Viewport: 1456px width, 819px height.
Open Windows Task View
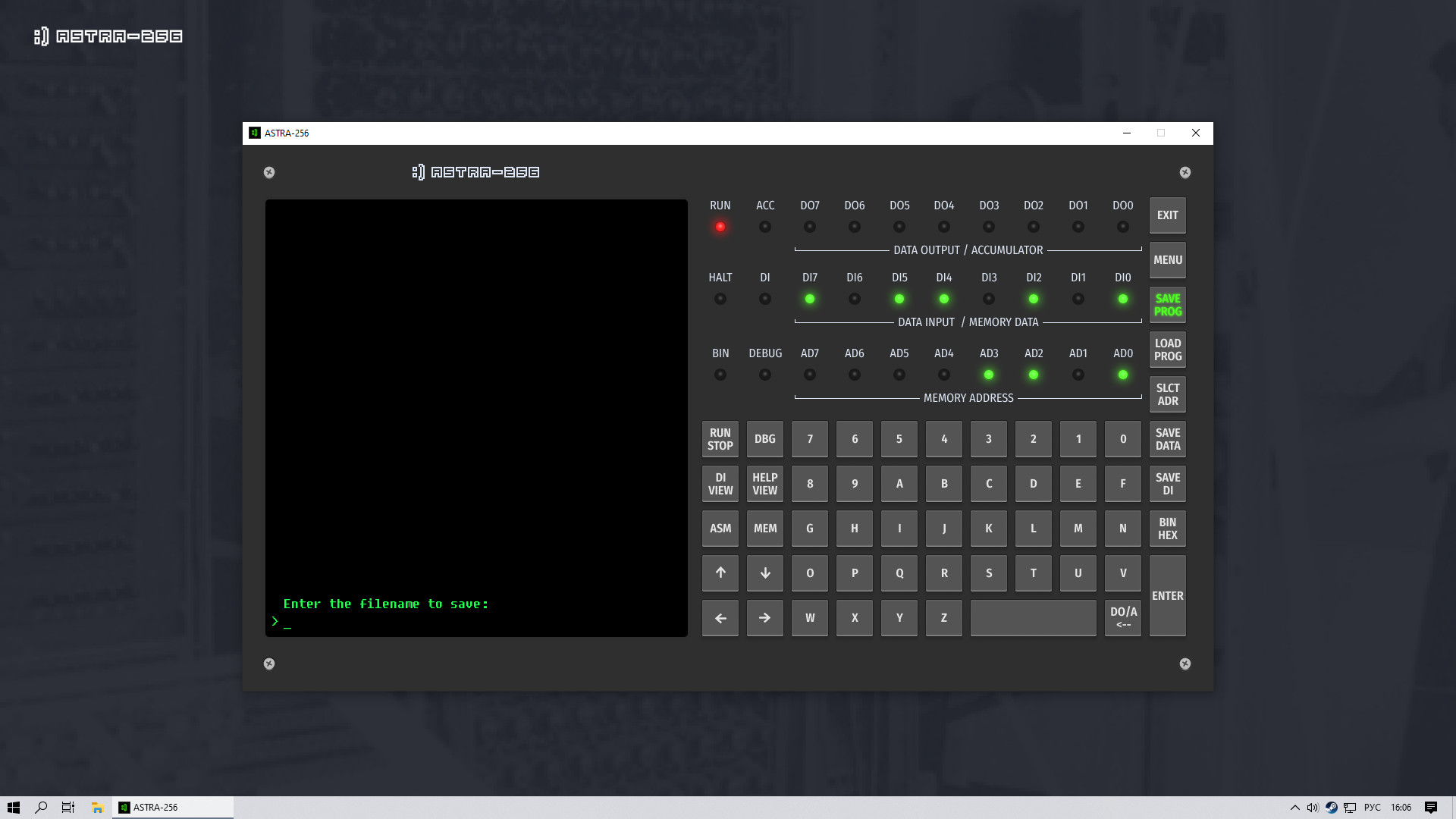click(x=67, y=807)
